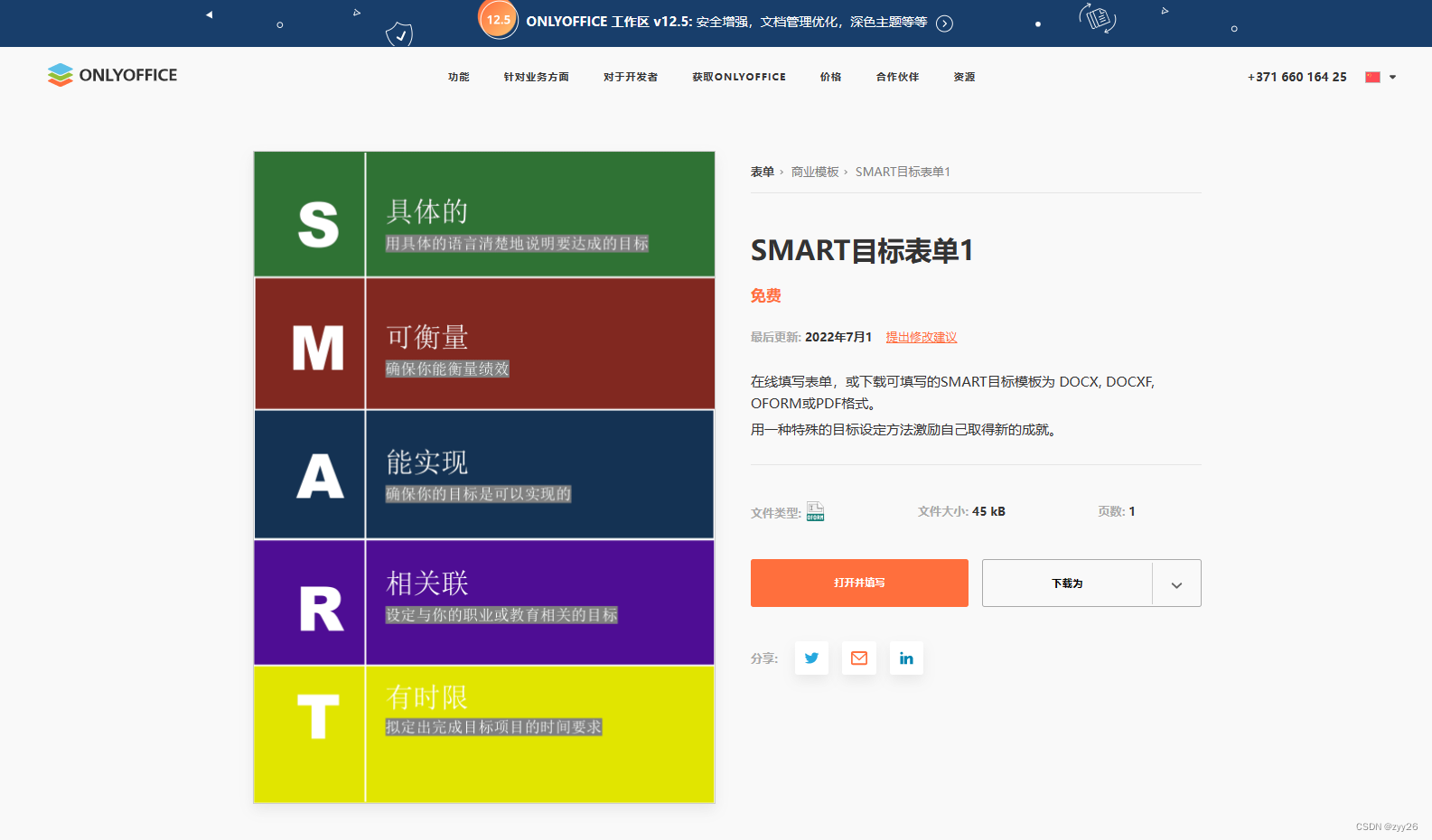
Task: Click the 打开并填写 button
Action: [x=859, y=583]
